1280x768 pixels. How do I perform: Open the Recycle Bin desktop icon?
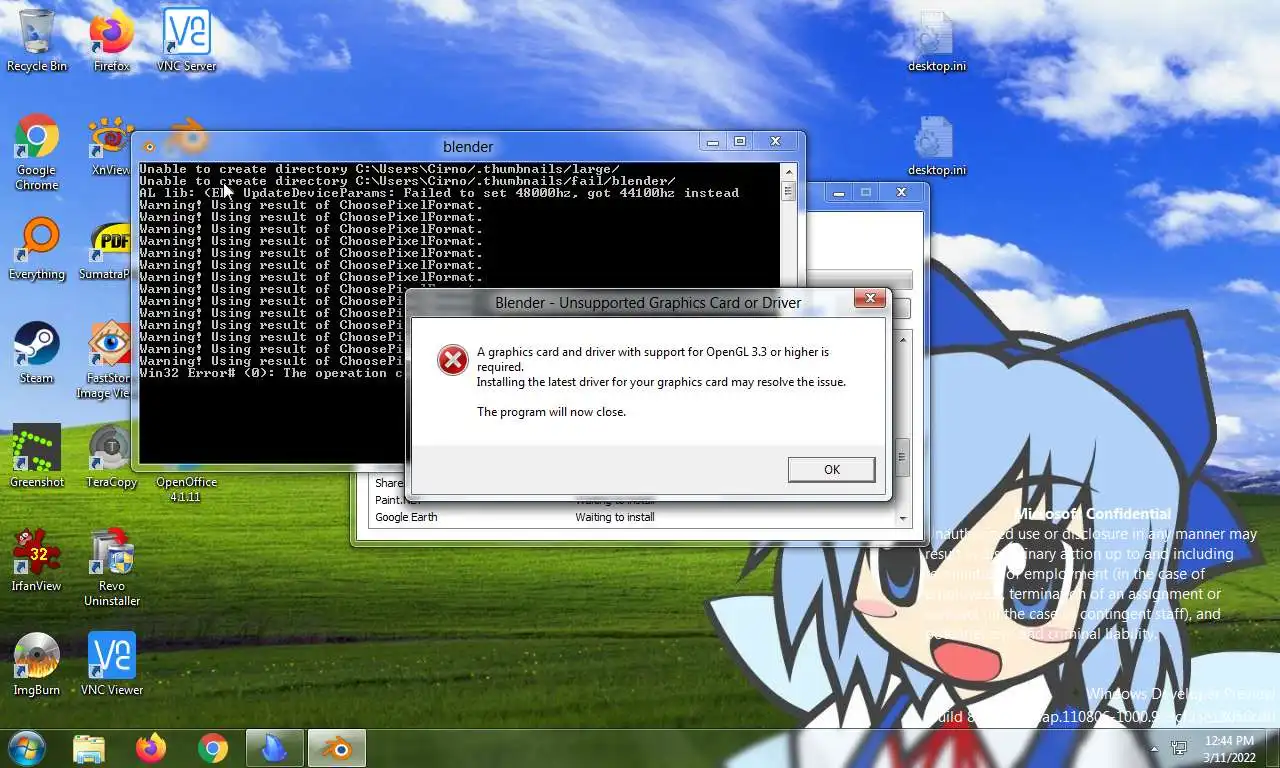pyautogui.click(x=37, y=41)
